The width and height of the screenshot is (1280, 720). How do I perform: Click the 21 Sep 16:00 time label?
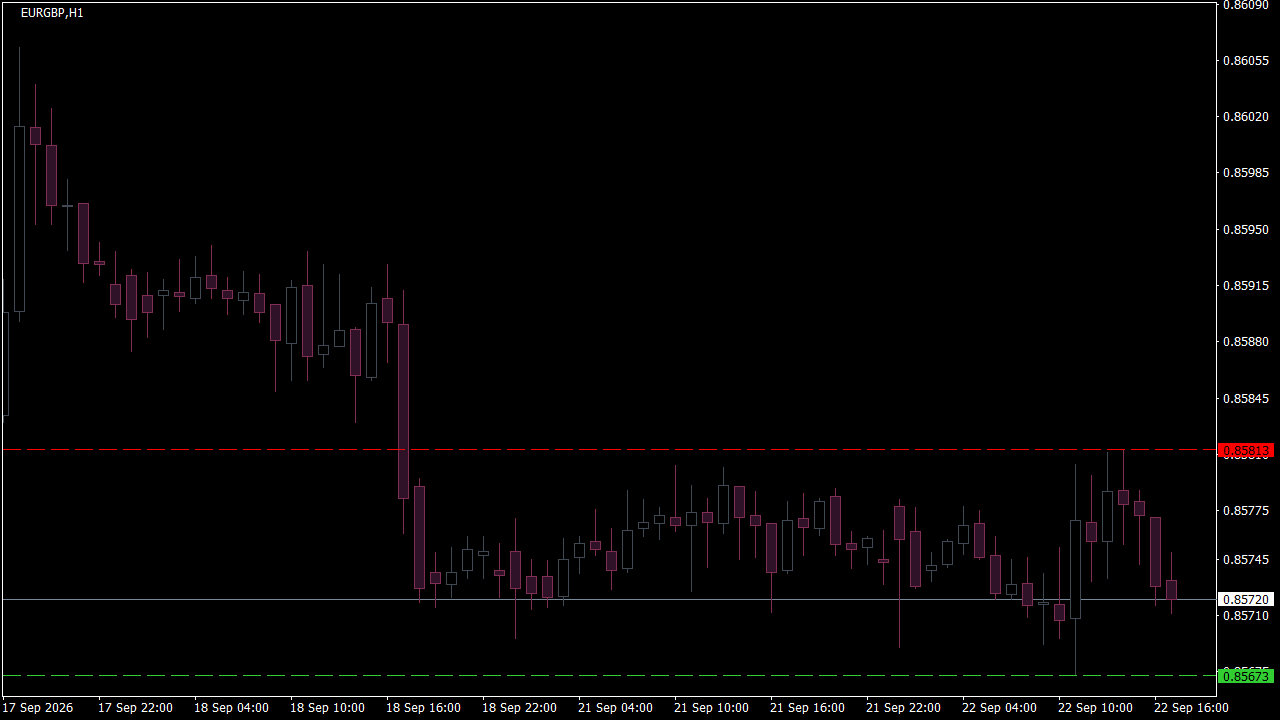click(807, 708)
